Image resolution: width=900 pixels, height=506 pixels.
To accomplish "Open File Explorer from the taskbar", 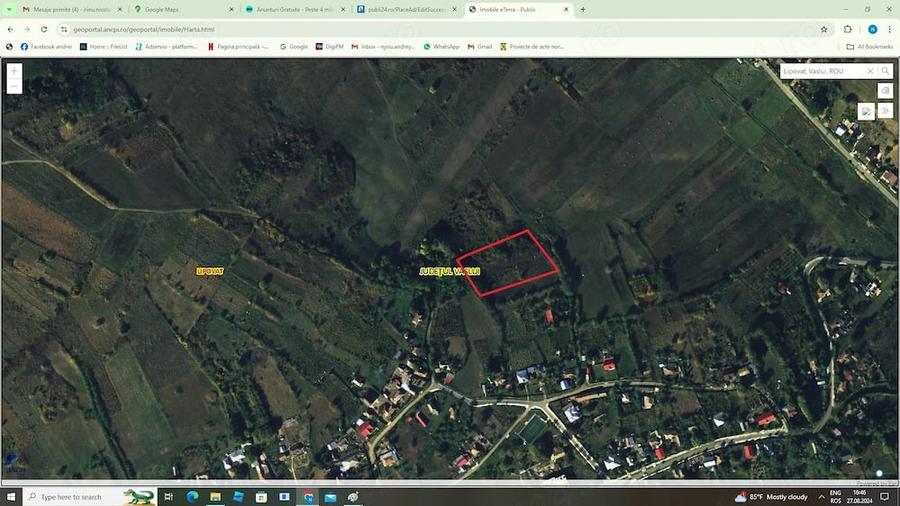I will pyautogui.click(x=215, y=497).
